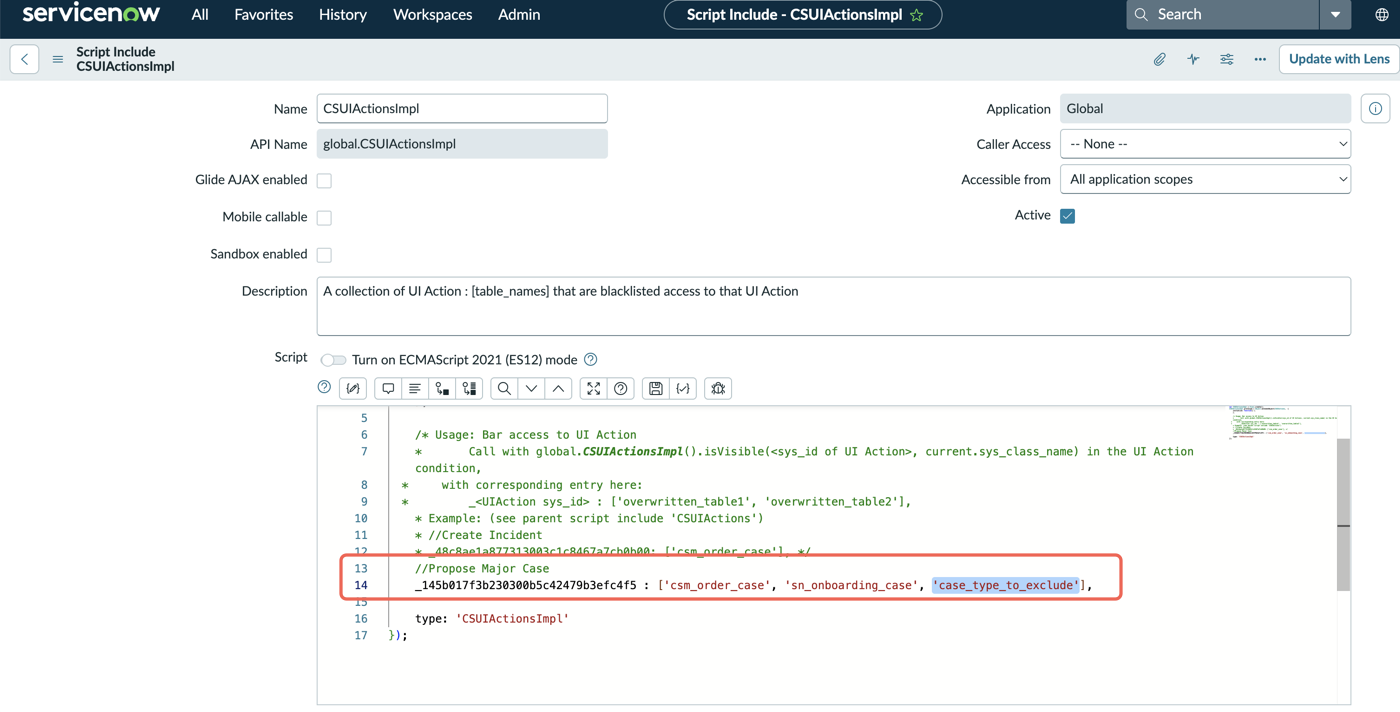Viewport: 1400px width, 712px height.
Task: Click the '//Propose Major Case' comment line
Action: [x=482, y=568]
